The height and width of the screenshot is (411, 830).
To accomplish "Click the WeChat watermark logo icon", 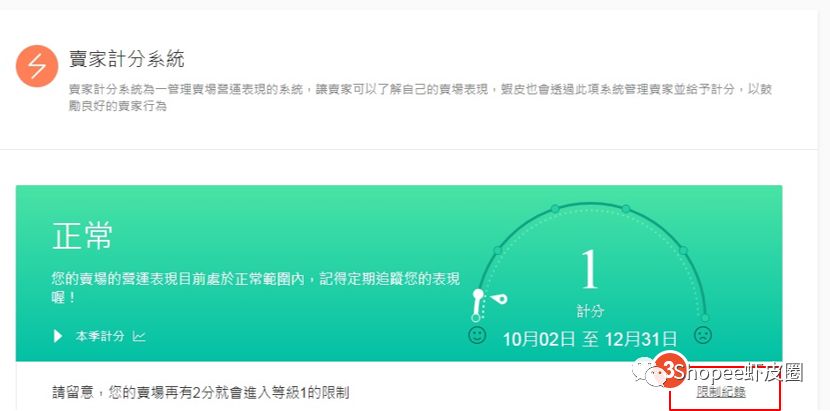I will (646, 371).
